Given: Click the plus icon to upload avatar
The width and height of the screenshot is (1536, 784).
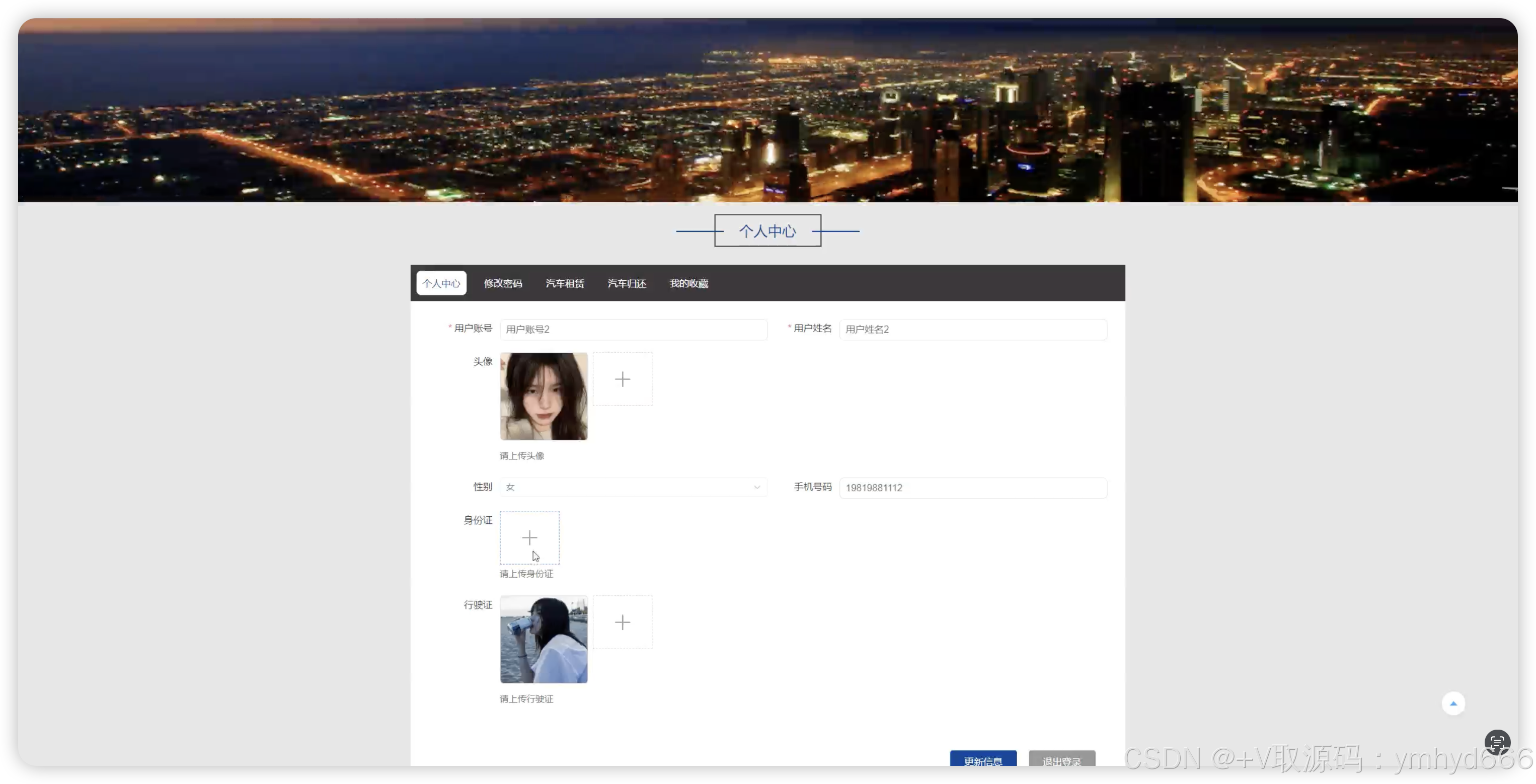Looking at the screenshot, I should 622,379.
